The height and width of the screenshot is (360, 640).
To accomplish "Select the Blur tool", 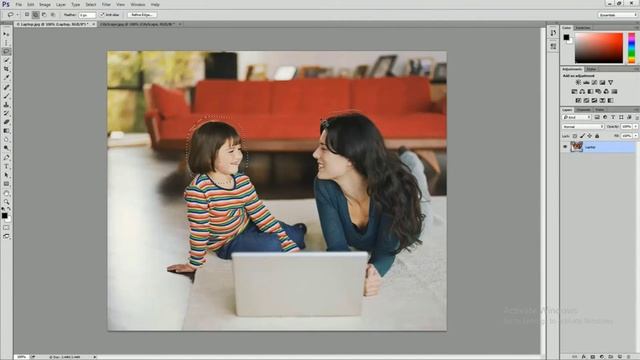I will pos(6,140).
